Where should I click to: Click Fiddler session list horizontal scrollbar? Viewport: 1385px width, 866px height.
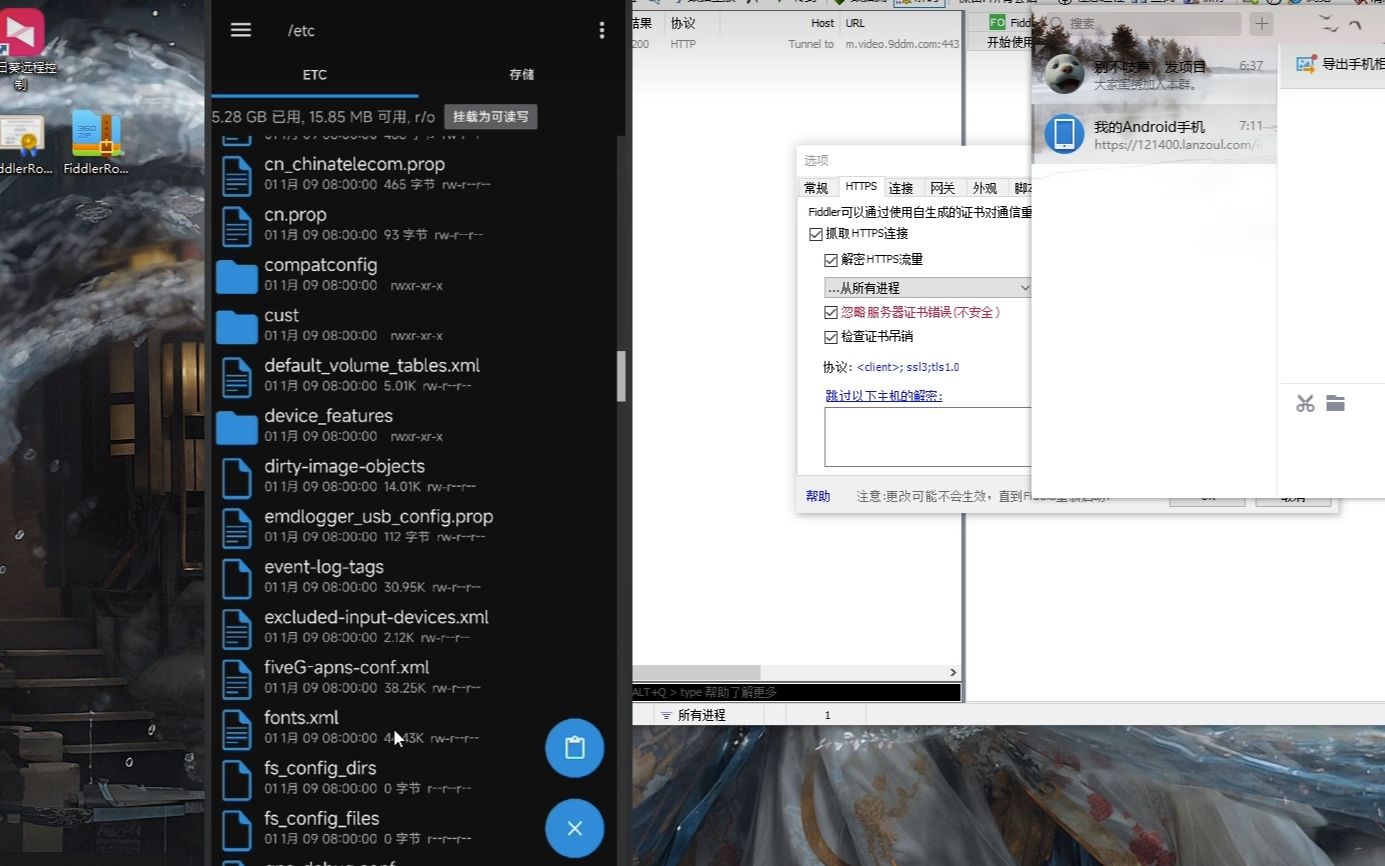[x=696, y=672]
